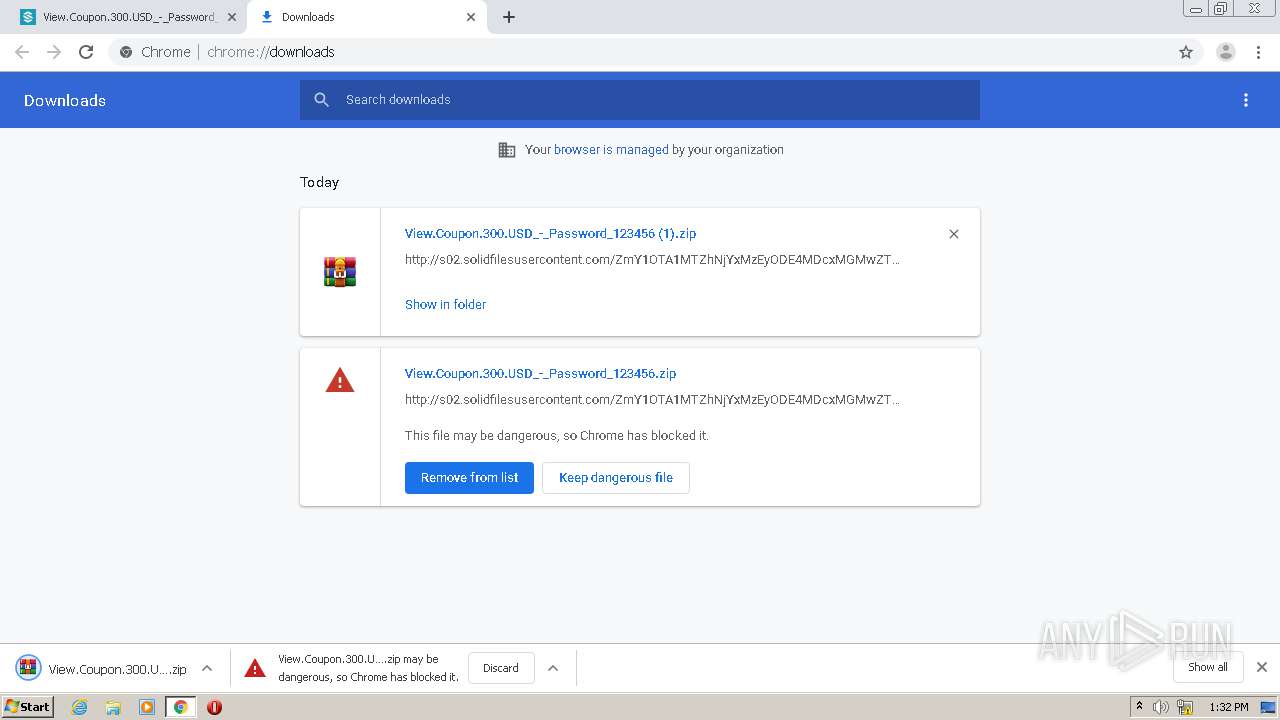Select the Downloads browser tab
Viewport: 1280px width, 720px height.
366,17
